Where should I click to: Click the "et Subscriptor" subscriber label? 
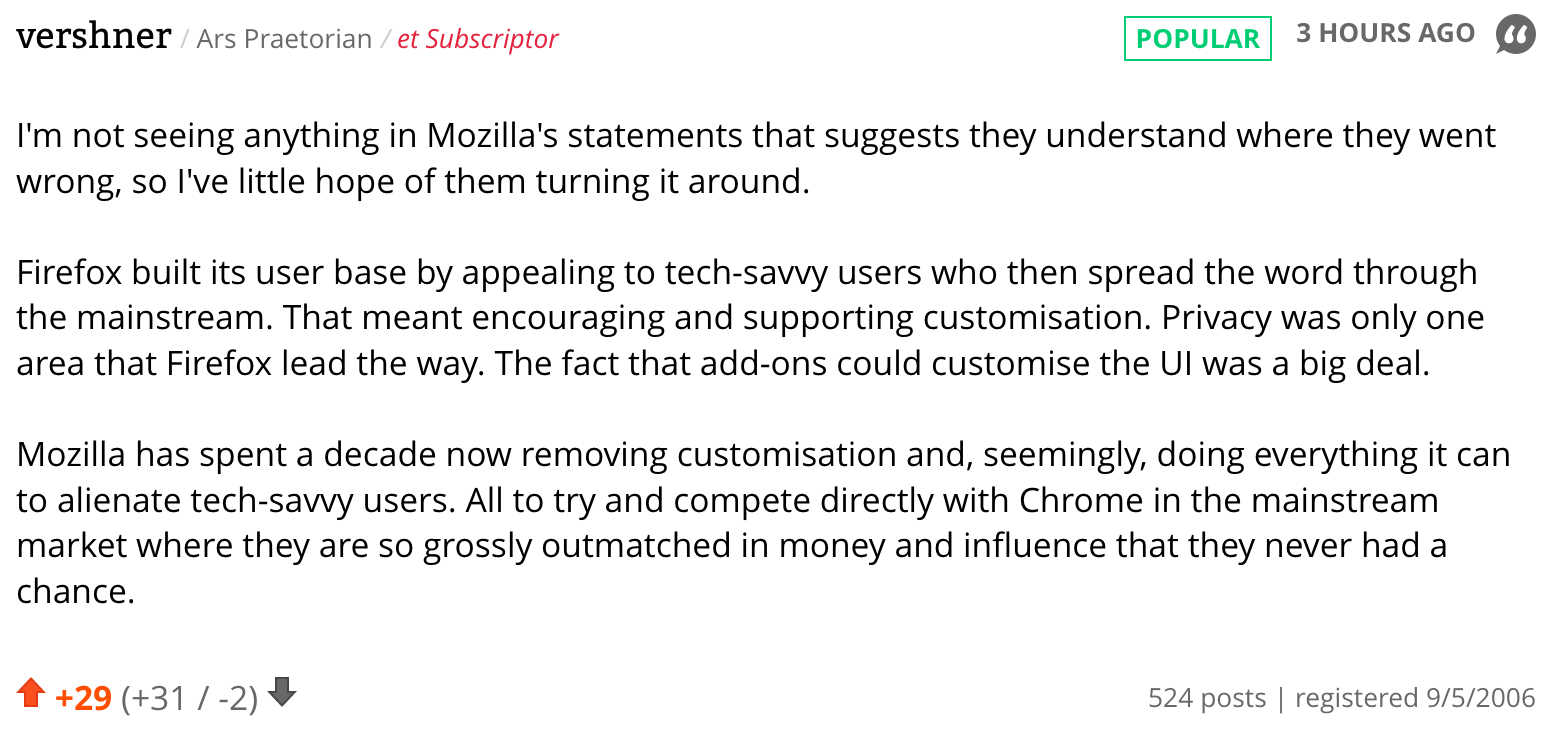(x=478, y=39)
